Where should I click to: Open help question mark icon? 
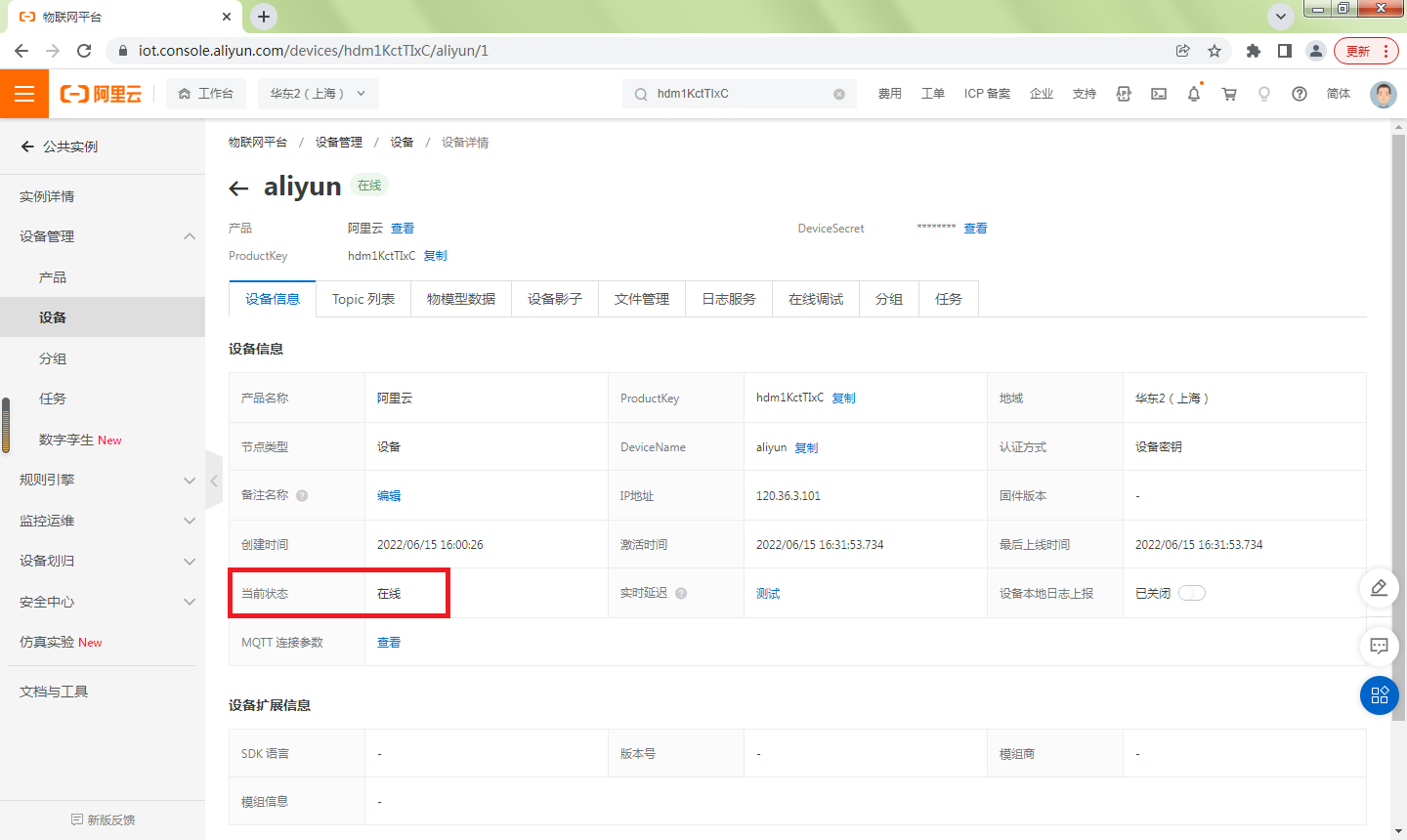[1300, 94]
